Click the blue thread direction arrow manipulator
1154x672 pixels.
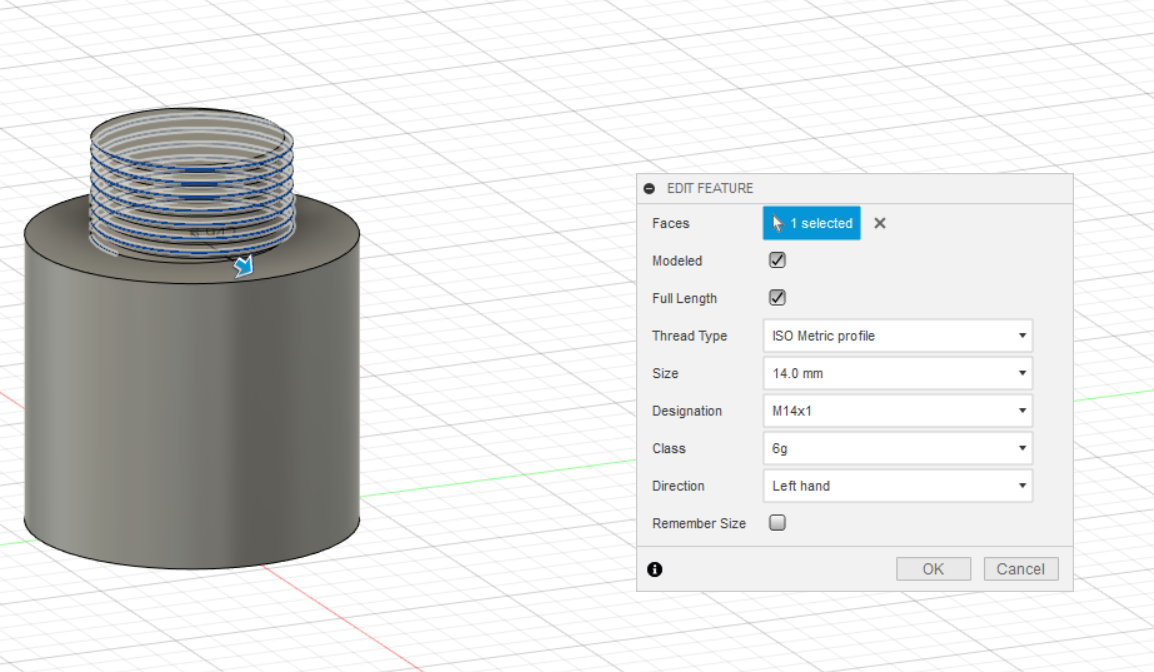[x=243, y=266]
